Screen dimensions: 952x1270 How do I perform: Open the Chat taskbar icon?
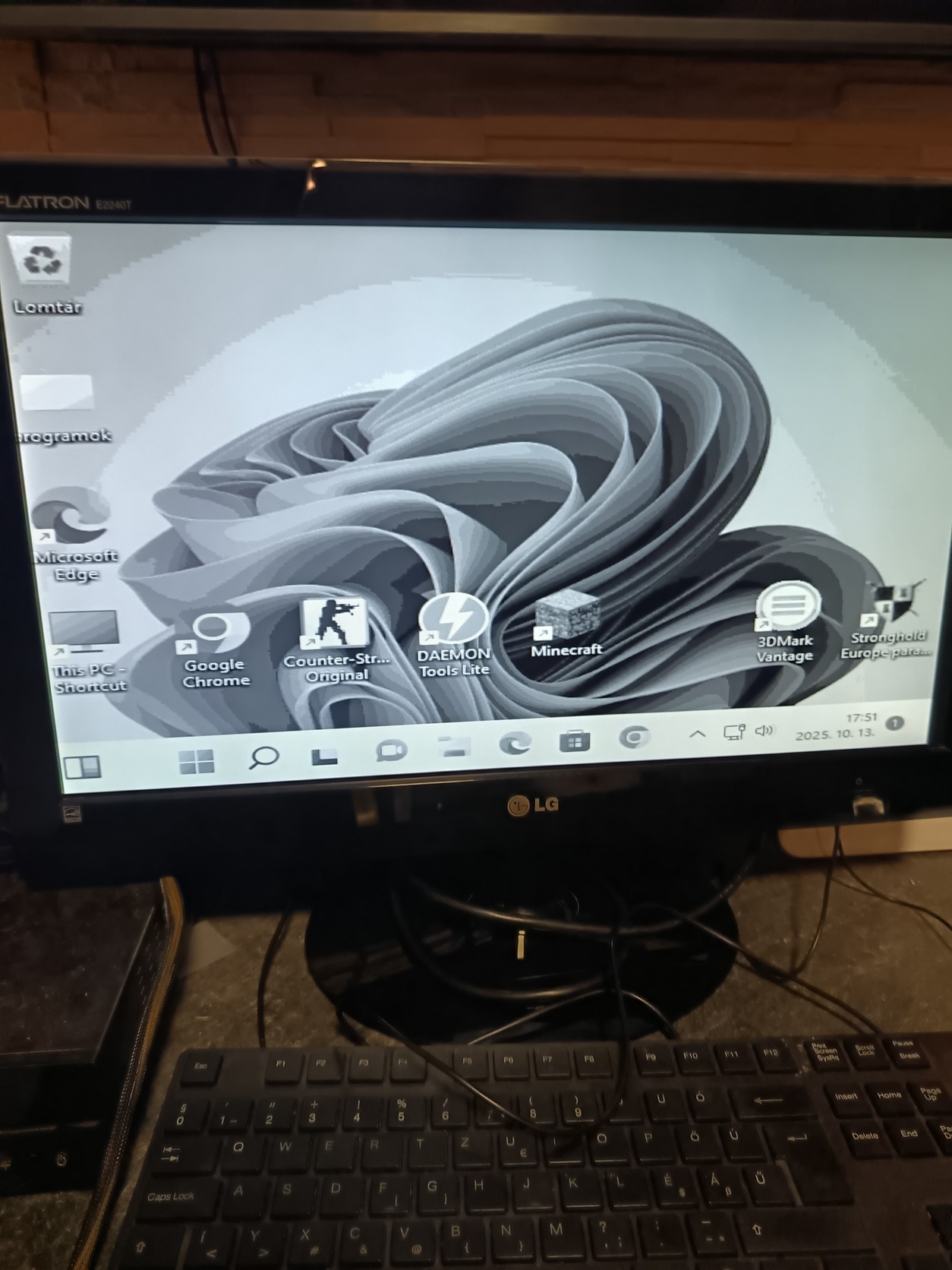[x=391, y=751]
